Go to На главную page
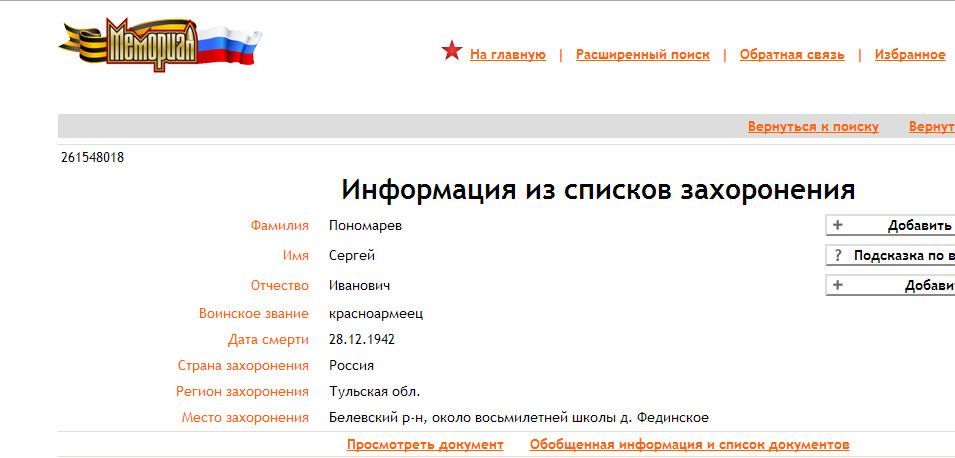Image resolution: width=955 pixels, height=458 pixels. pyautogui.click(x=508, y=55)
